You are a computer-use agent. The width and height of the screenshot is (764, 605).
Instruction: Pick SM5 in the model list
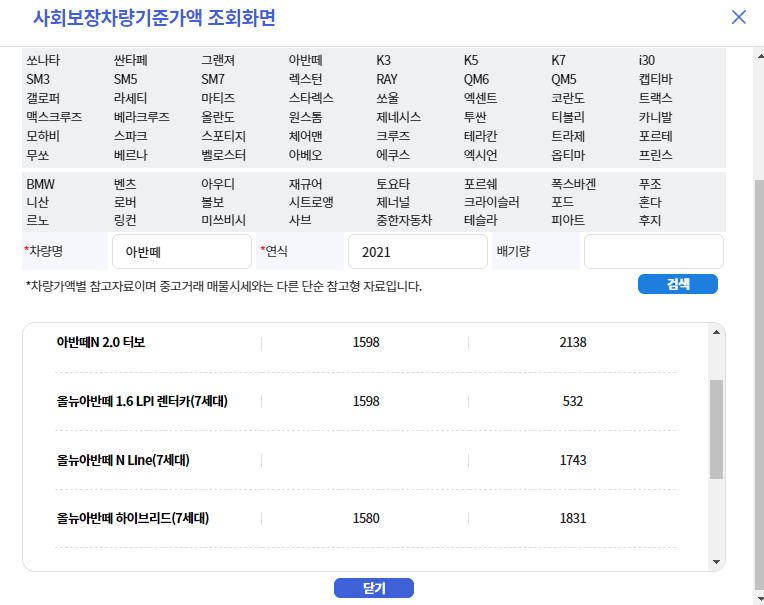[126, 79]
